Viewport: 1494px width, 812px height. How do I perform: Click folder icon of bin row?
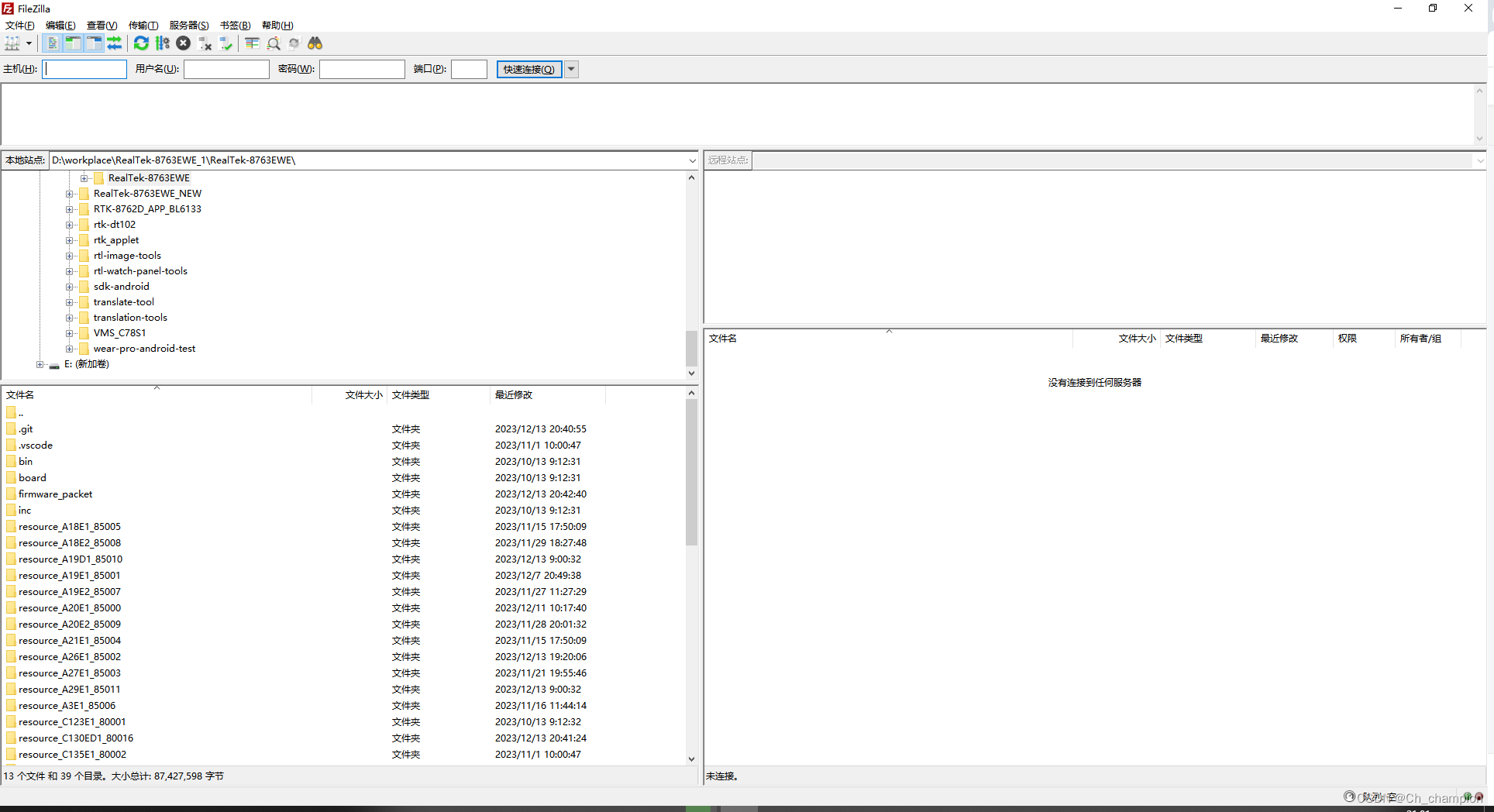11,462
